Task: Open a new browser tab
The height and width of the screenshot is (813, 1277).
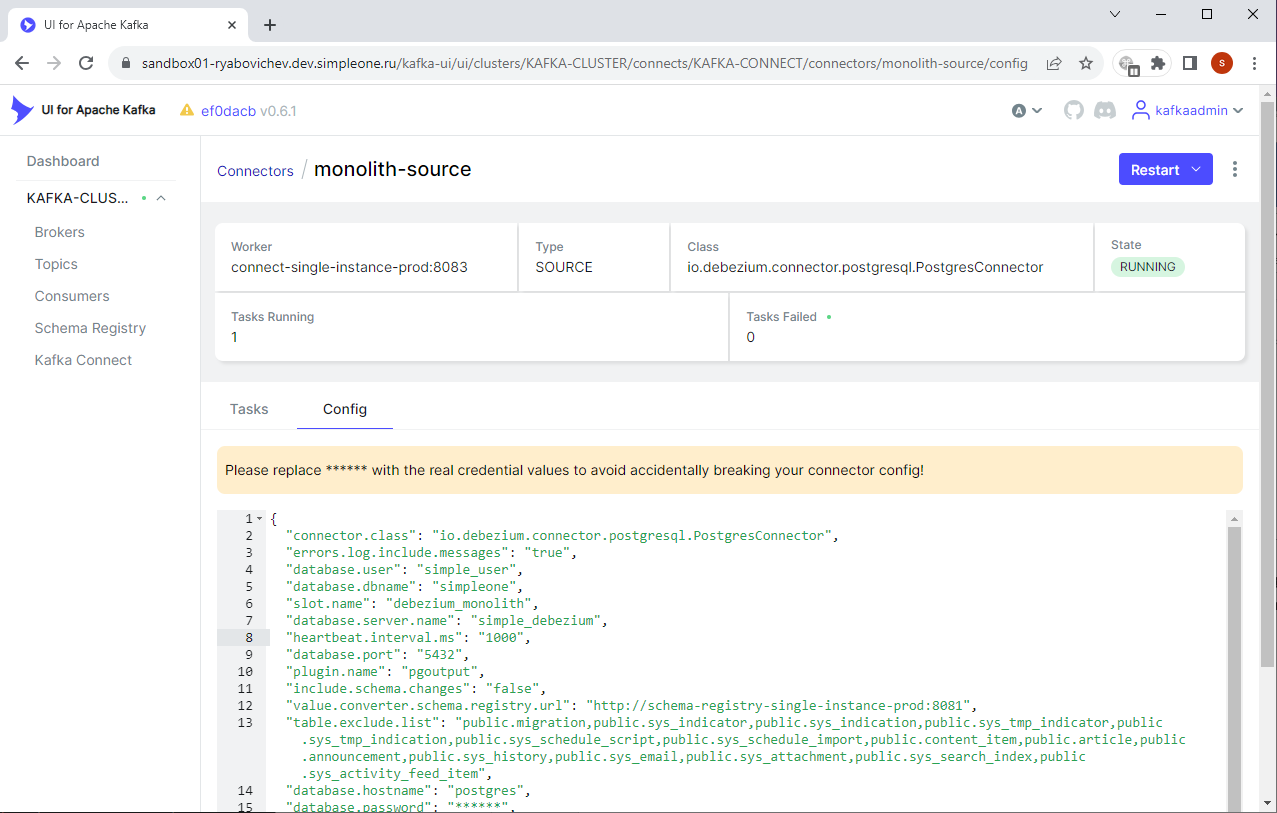Action: [270, 25]
